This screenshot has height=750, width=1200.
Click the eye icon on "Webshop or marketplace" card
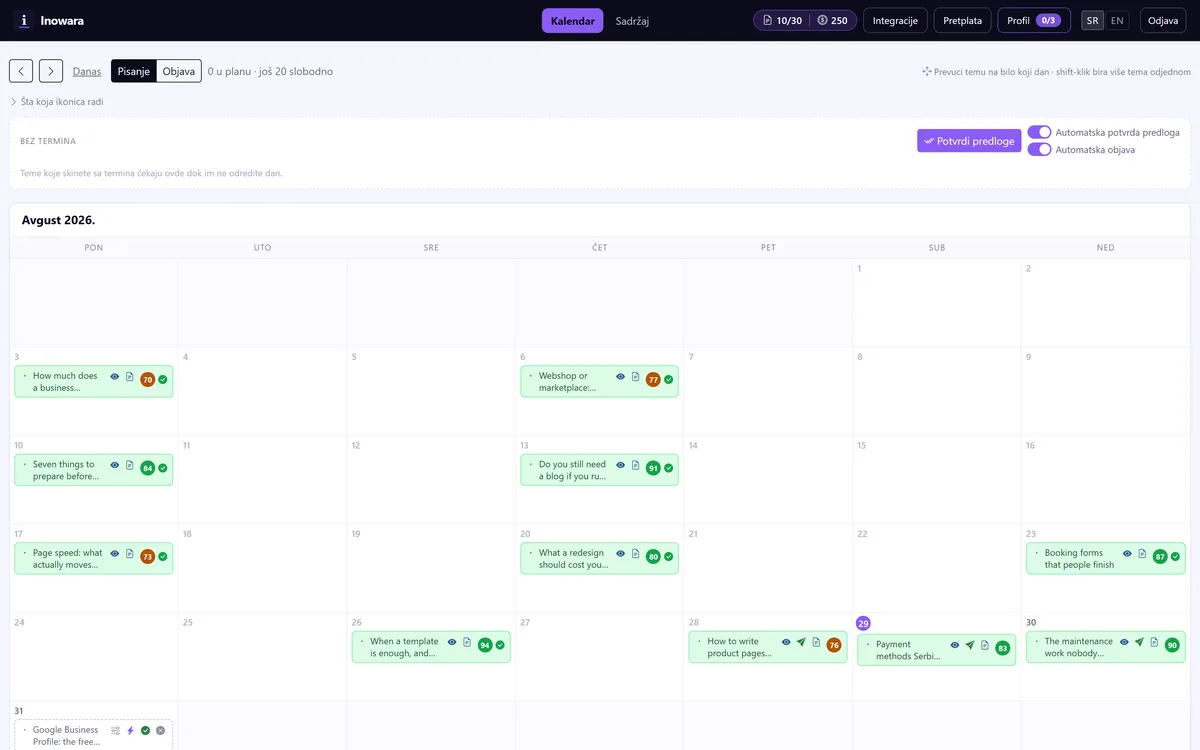coord(621,377)
